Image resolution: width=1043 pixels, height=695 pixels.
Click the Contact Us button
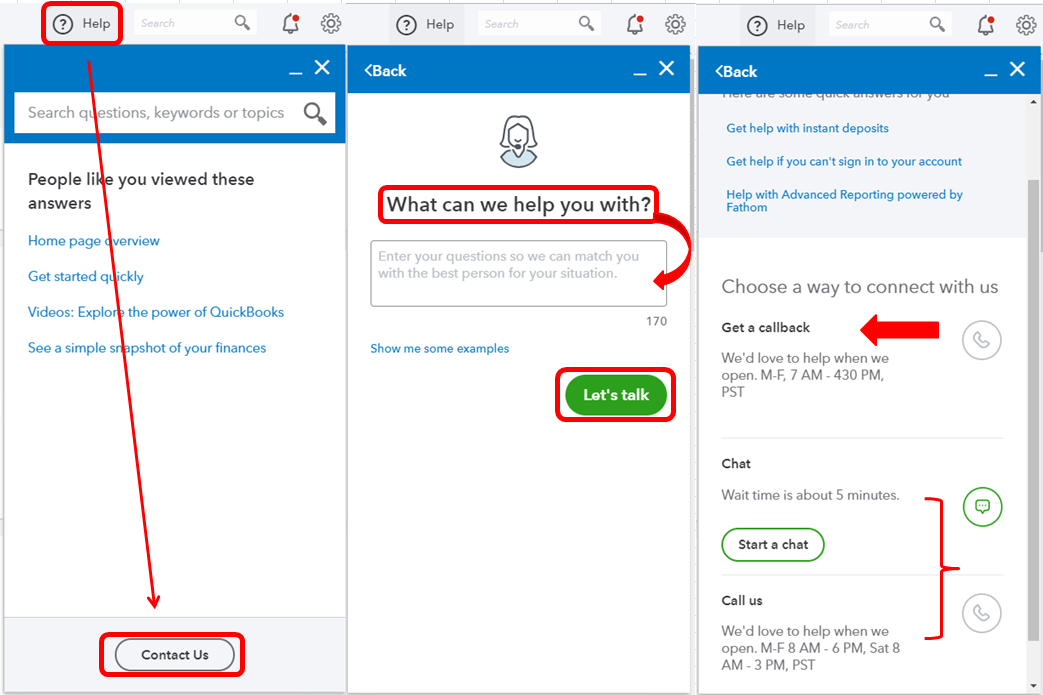point(175,654)
